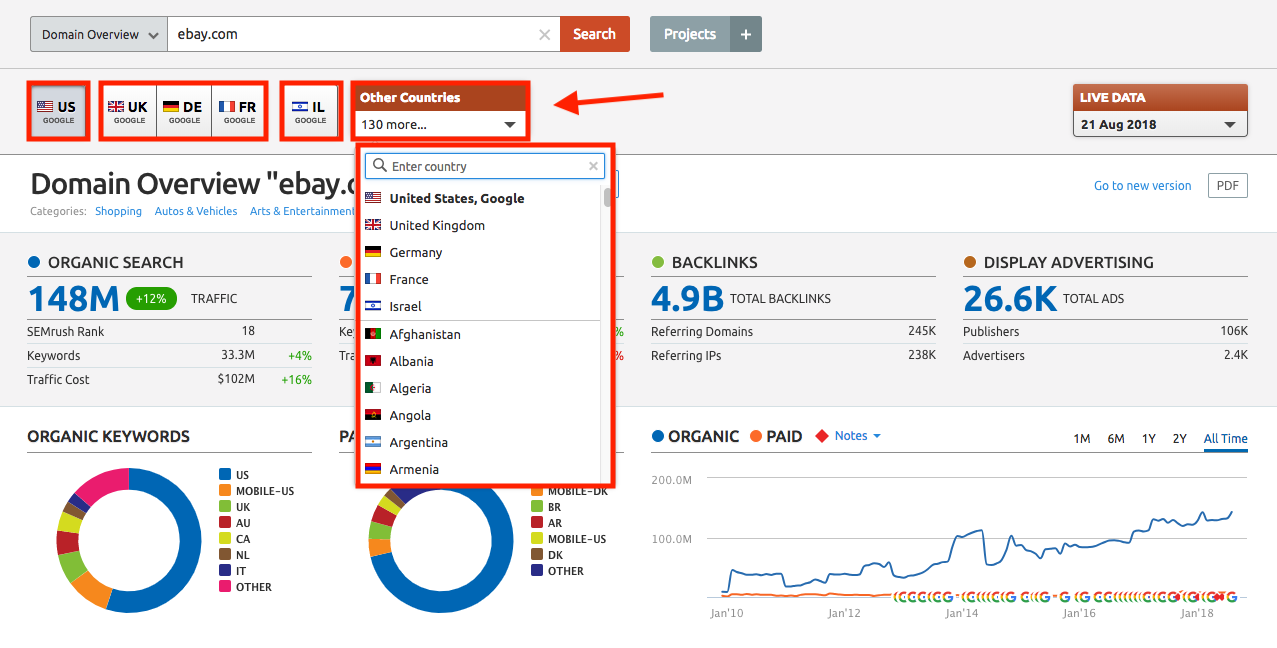This screenshot has height=648, width=1277.
Task: Switch to the DE Google database
Action: [x=184, y=111]
